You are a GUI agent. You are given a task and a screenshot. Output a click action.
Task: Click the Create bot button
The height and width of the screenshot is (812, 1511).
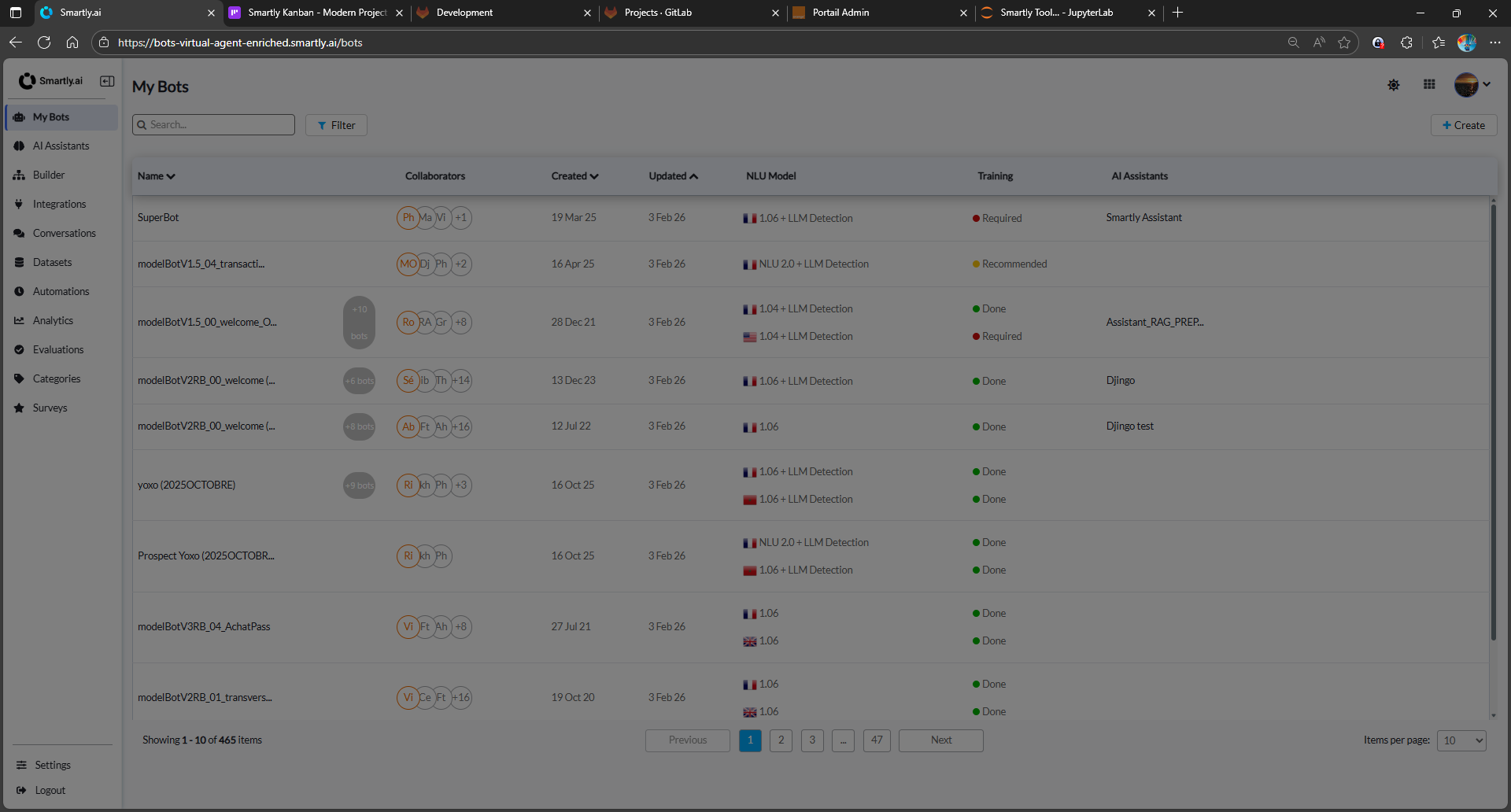1464,125
